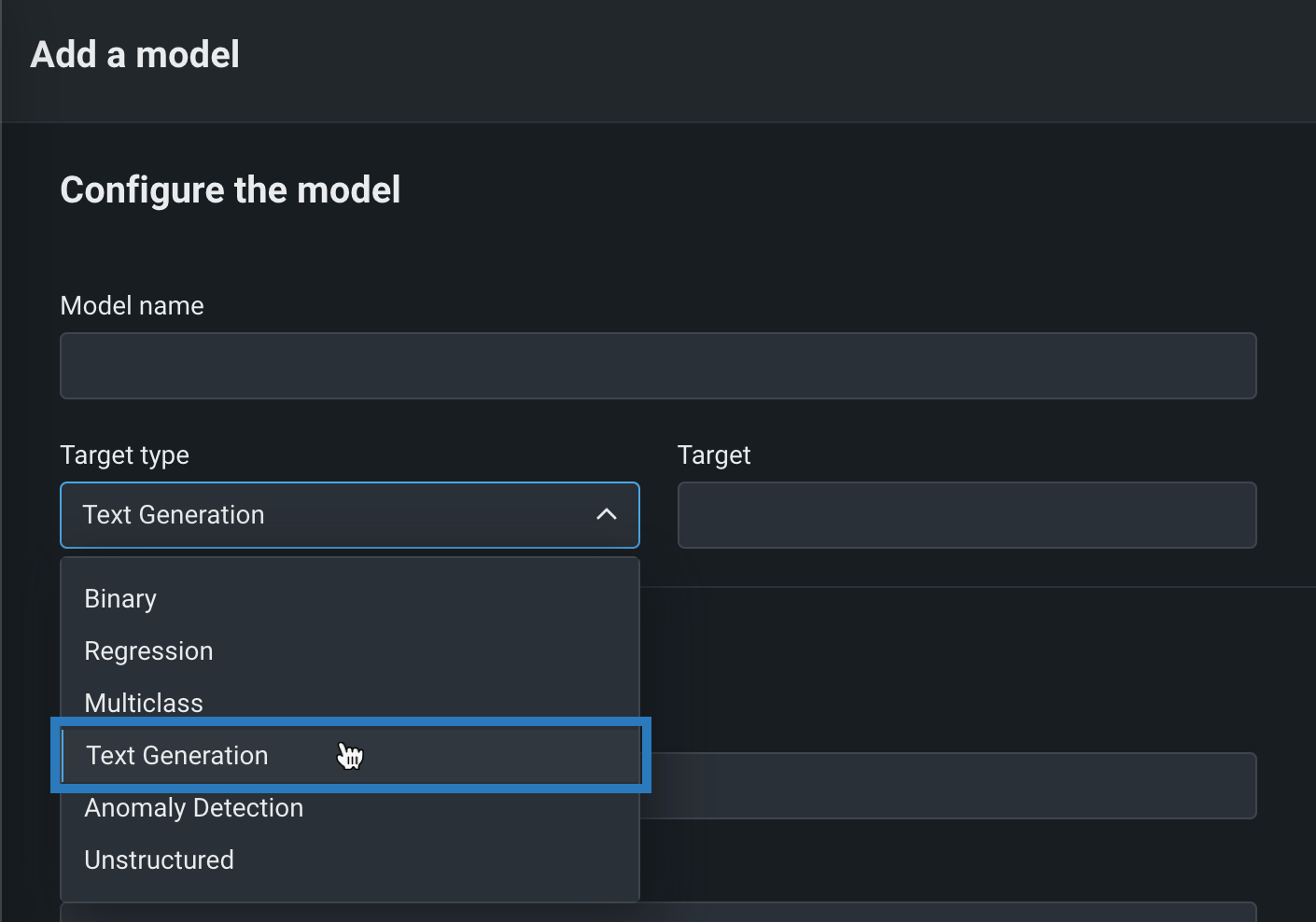This screenshot has width=1316, height=922.
Task: Click the Text Generation value in the combo box
Action: pyautogui.click(x=174, y=515)
